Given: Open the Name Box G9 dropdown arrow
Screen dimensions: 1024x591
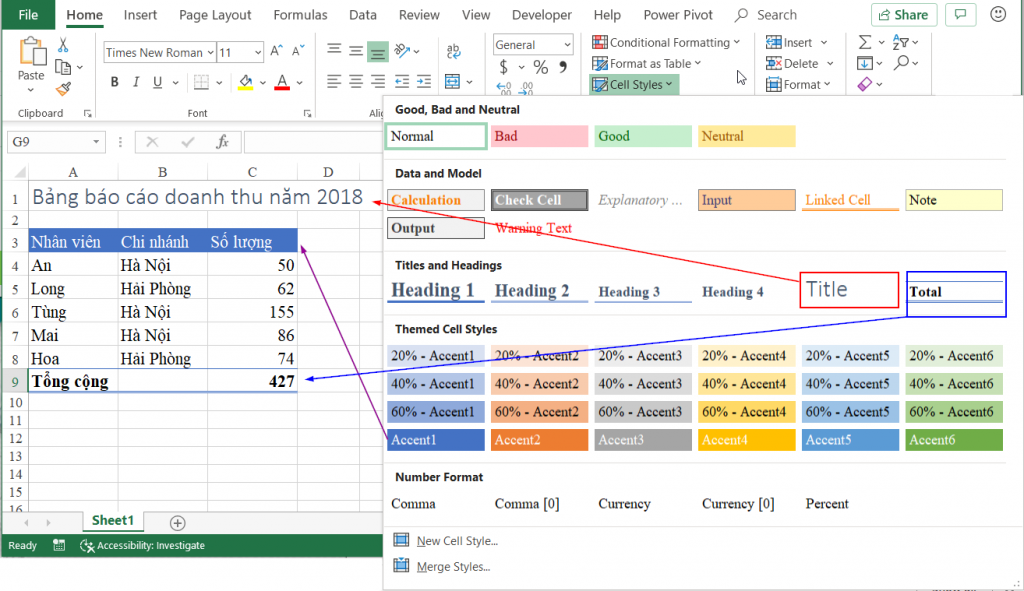Looking at the screenshot, I should [x=96, y=142].
